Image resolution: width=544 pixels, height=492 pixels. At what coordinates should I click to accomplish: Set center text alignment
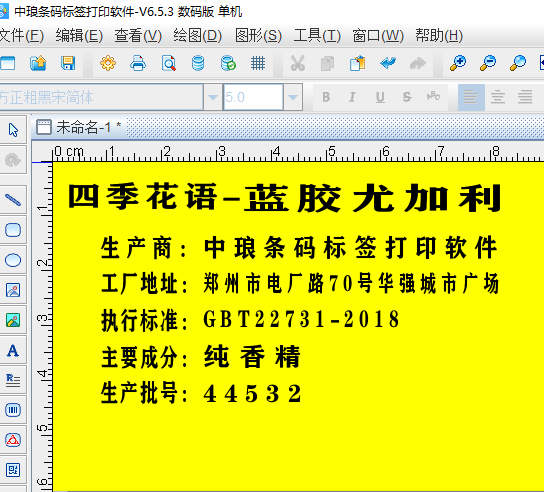[x=498, y=97]
